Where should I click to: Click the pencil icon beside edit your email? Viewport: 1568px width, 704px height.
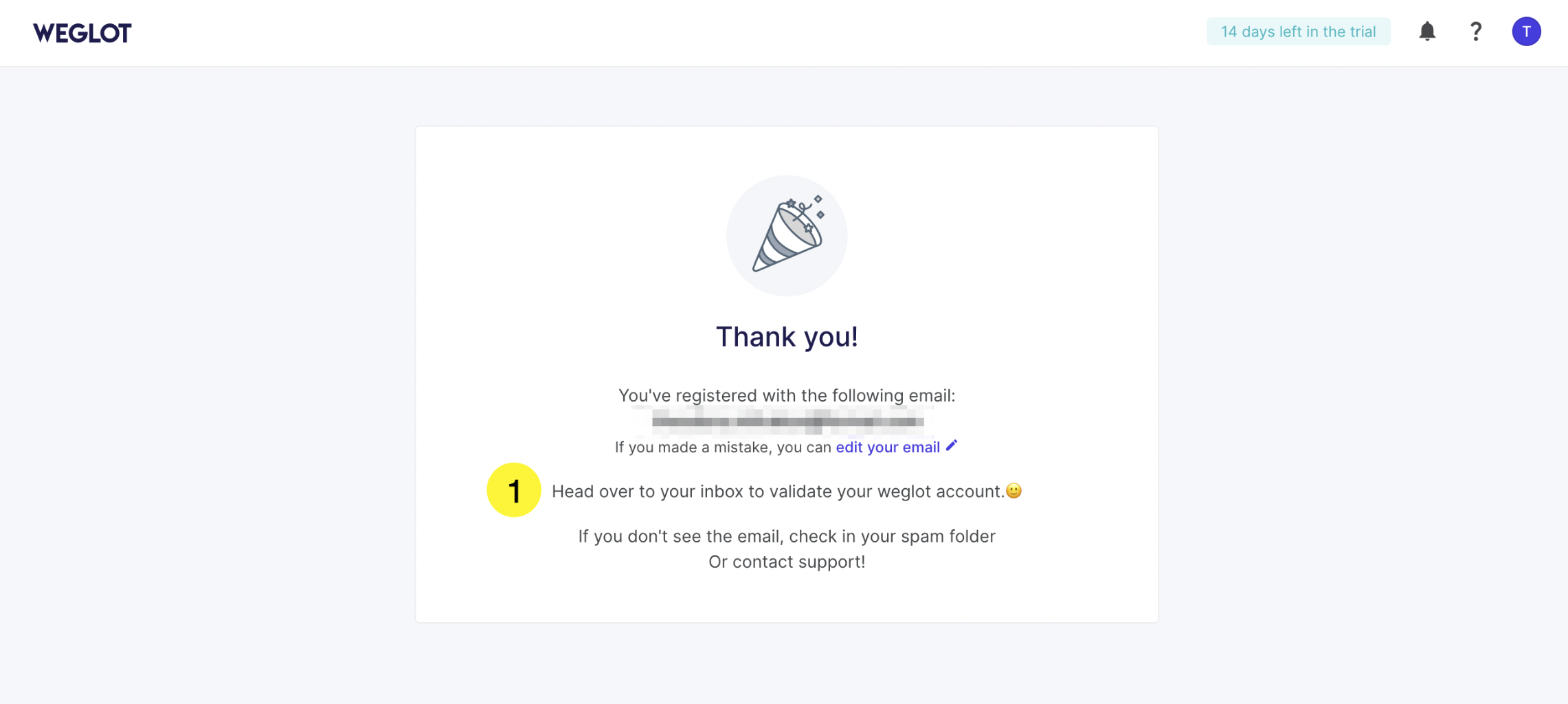point(952,446)
